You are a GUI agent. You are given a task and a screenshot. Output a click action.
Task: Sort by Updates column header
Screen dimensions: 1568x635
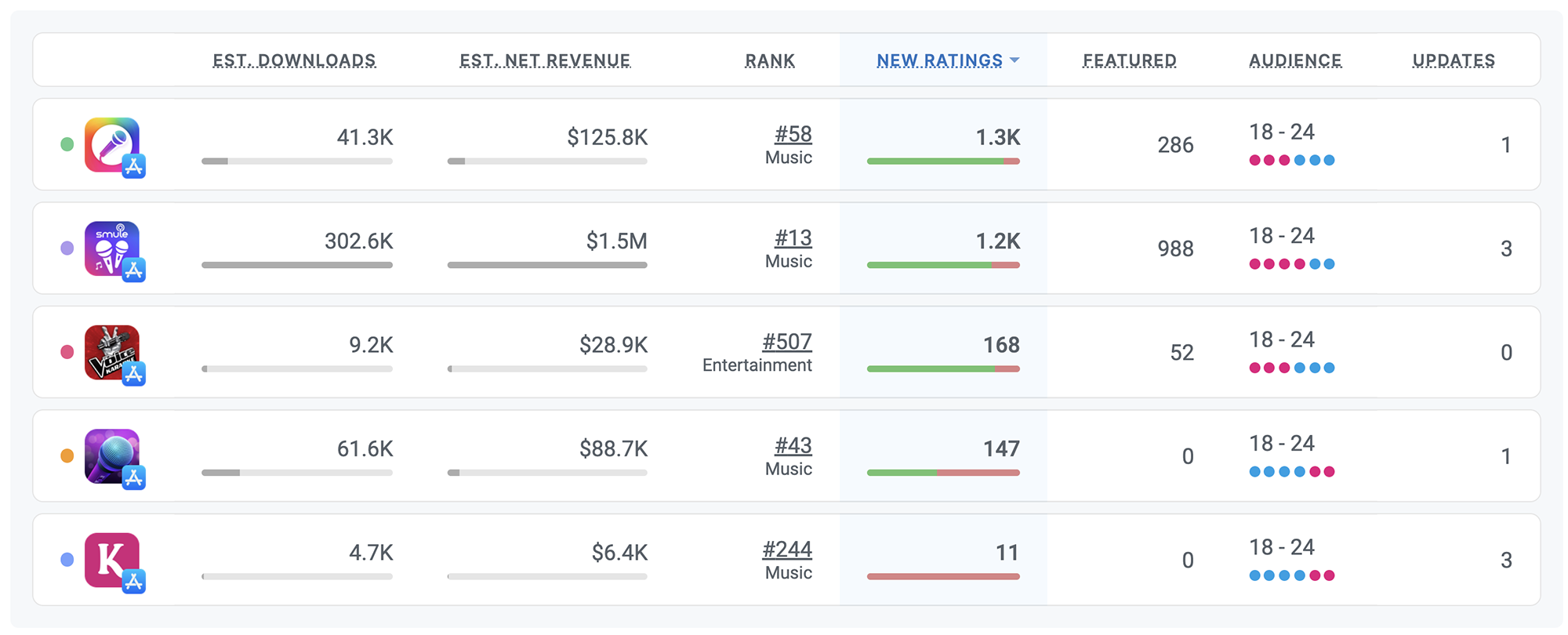click(x=1454, y=60)
